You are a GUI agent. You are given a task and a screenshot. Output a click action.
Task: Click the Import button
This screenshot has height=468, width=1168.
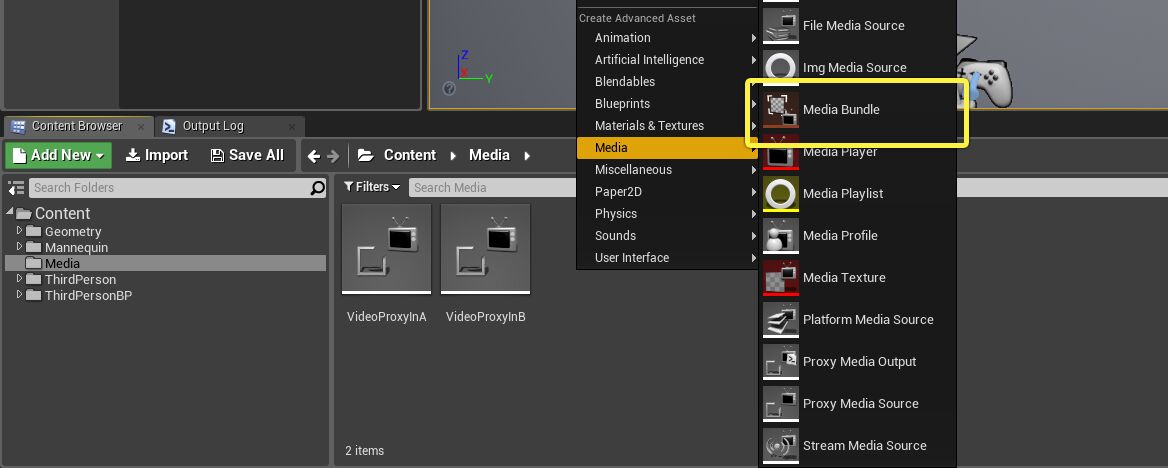pos(156,155)
